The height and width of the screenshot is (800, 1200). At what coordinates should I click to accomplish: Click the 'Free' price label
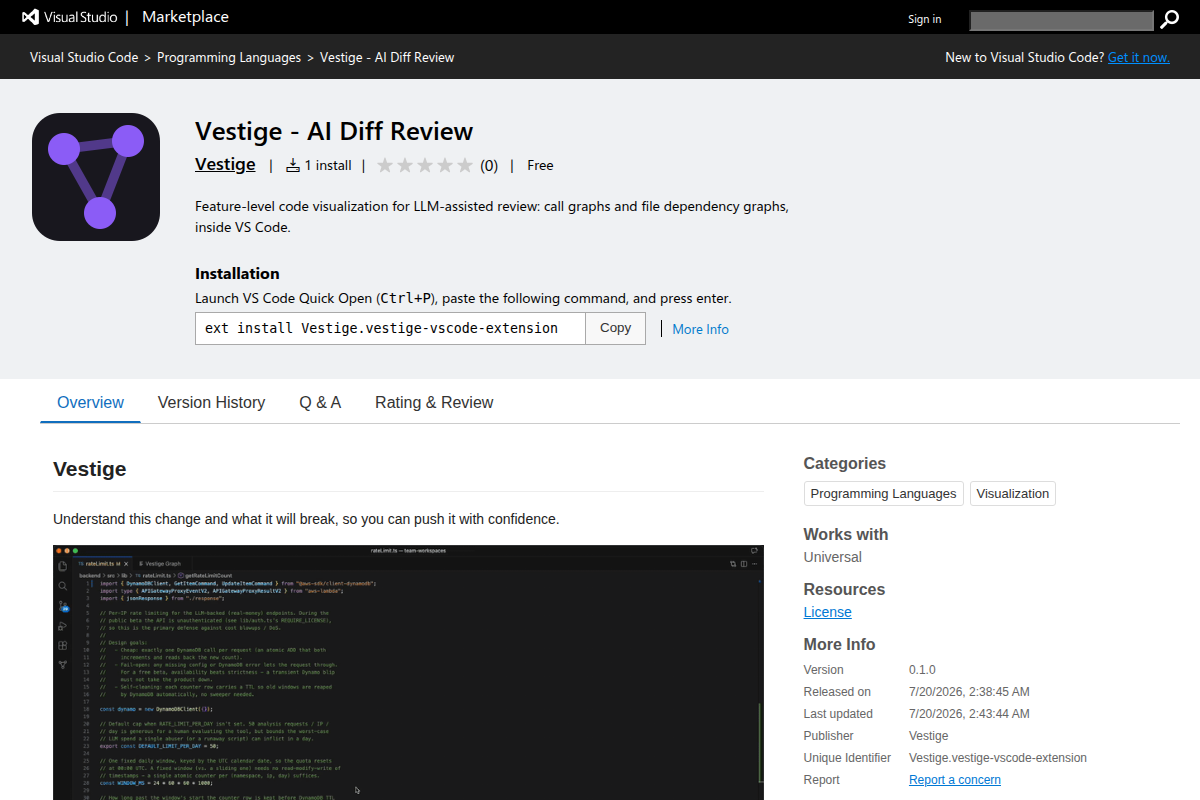[540, 166]
